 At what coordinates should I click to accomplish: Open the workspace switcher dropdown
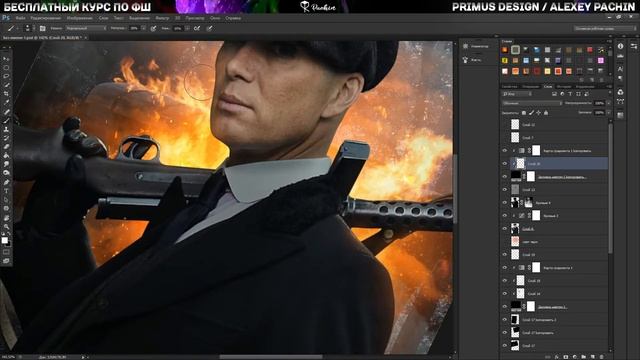tap(605, 28)
